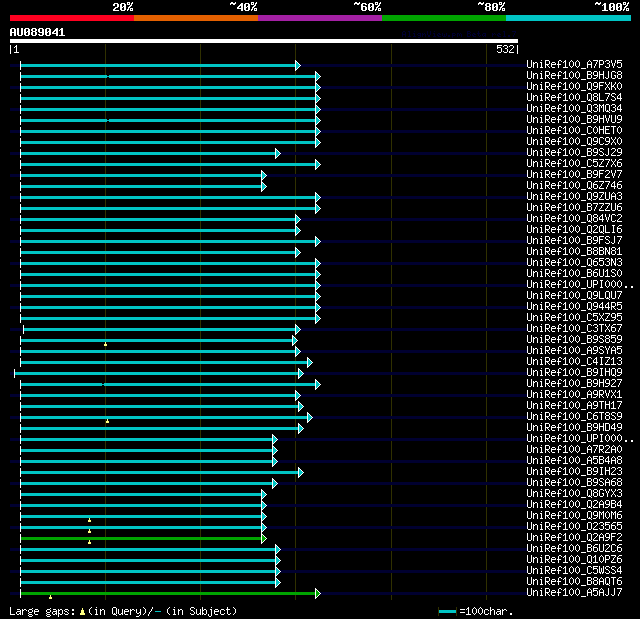Click the red 20% identity legend segment

[x=72, y=18]
